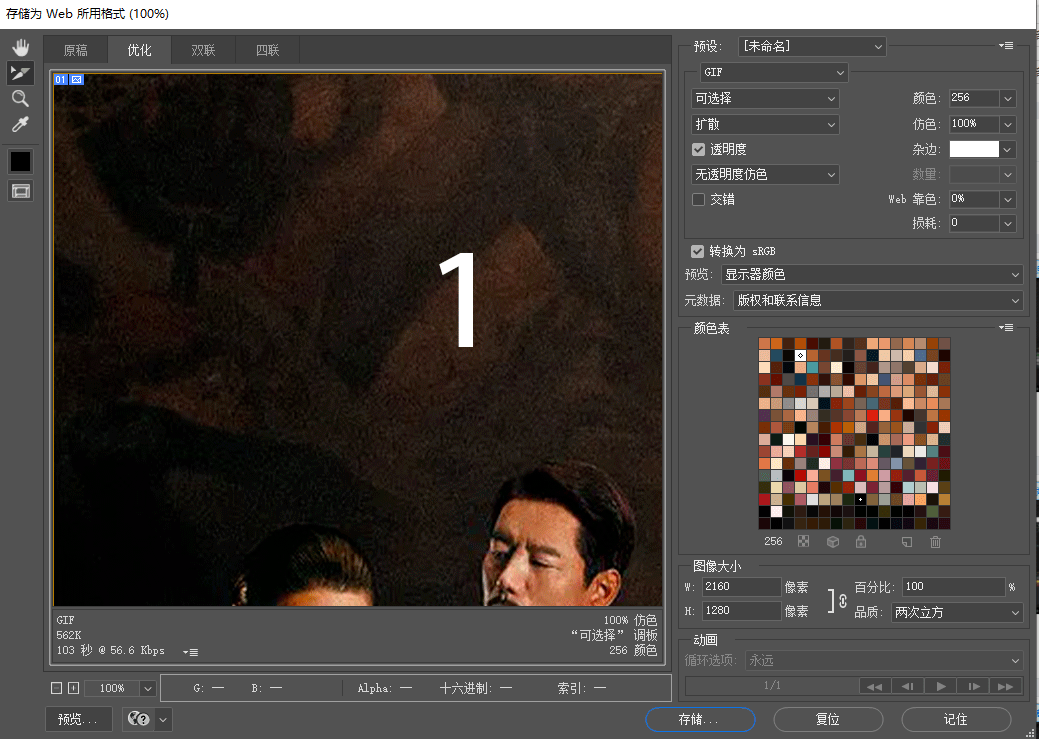Uncheck the 透明度 checkbox
The image size is (1039, 739).
(x=699, y=149)
